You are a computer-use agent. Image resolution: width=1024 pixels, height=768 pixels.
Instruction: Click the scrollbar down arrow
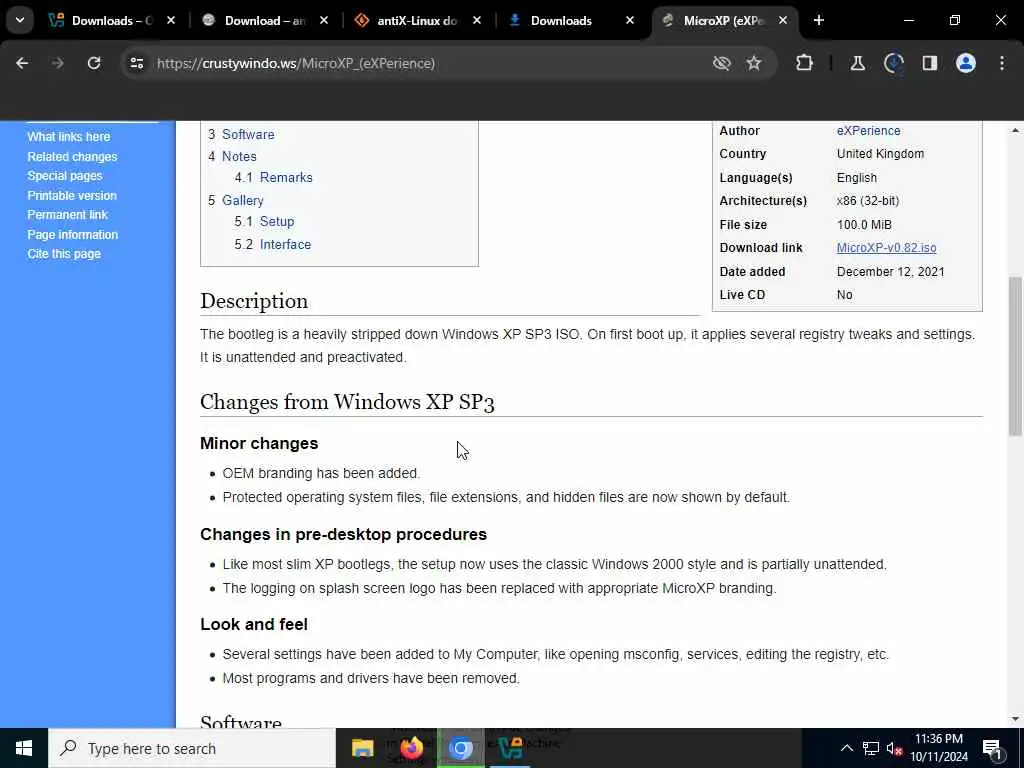(x=1015, y=719)
